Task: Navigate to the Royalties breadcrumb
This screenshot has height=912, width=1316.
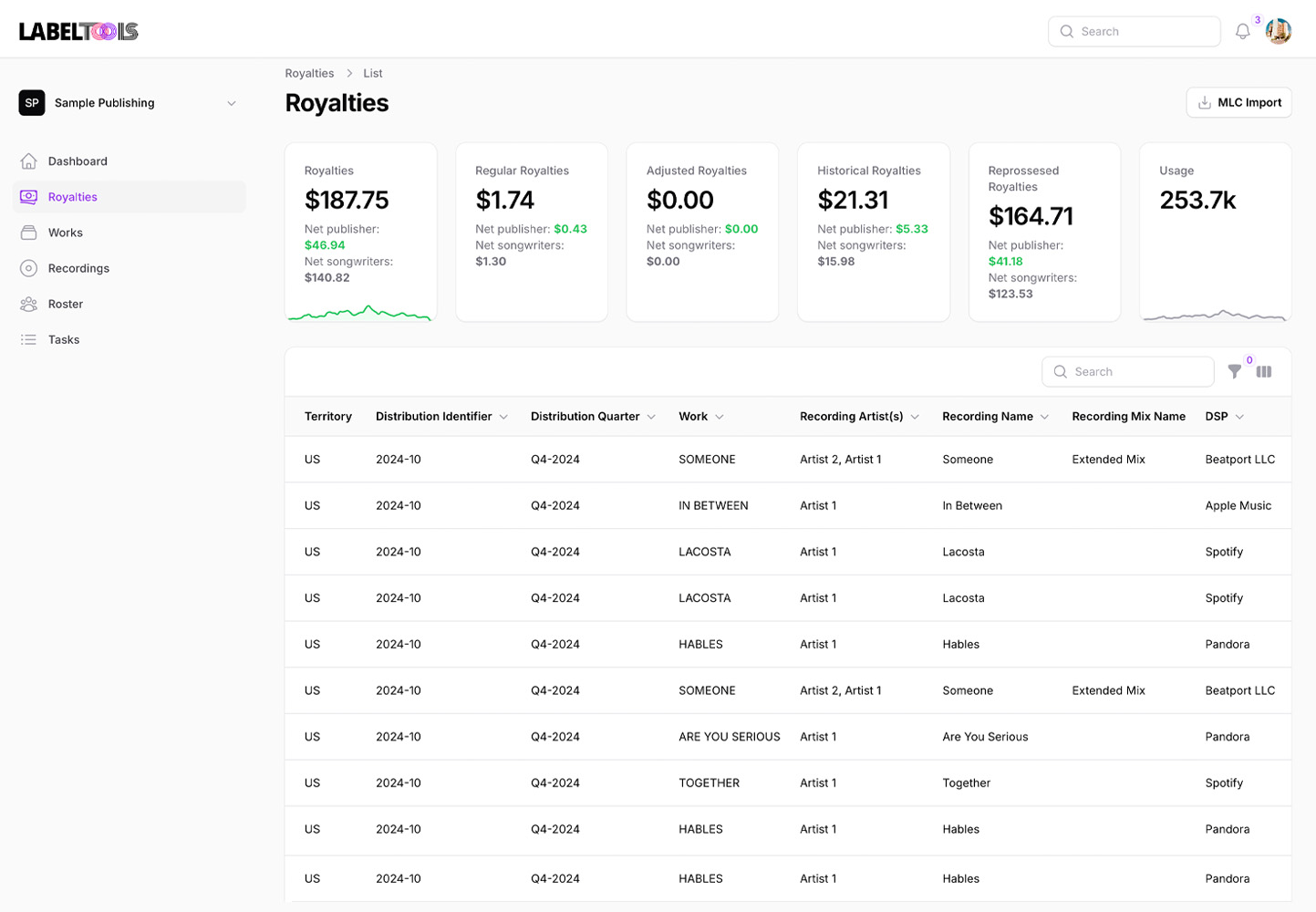Action: [309, 73]
